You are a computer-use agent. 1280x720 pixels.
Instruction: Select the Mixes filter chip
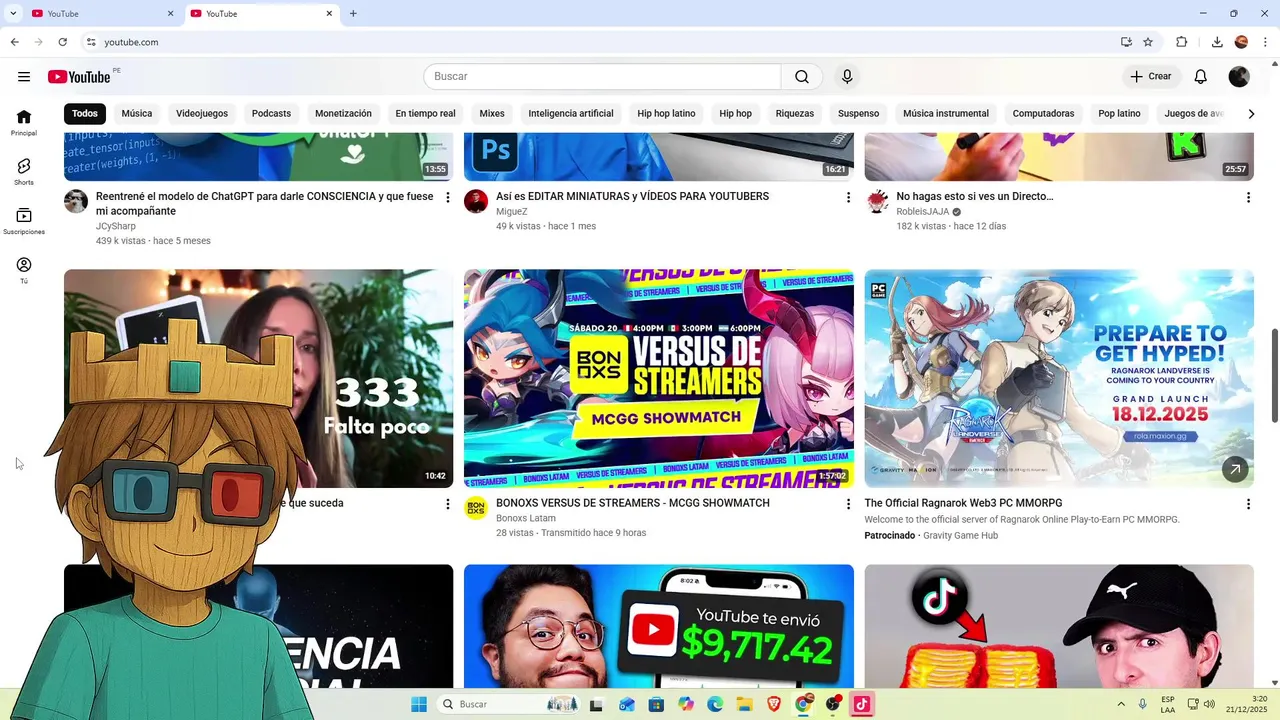click(x=492, y=114)
